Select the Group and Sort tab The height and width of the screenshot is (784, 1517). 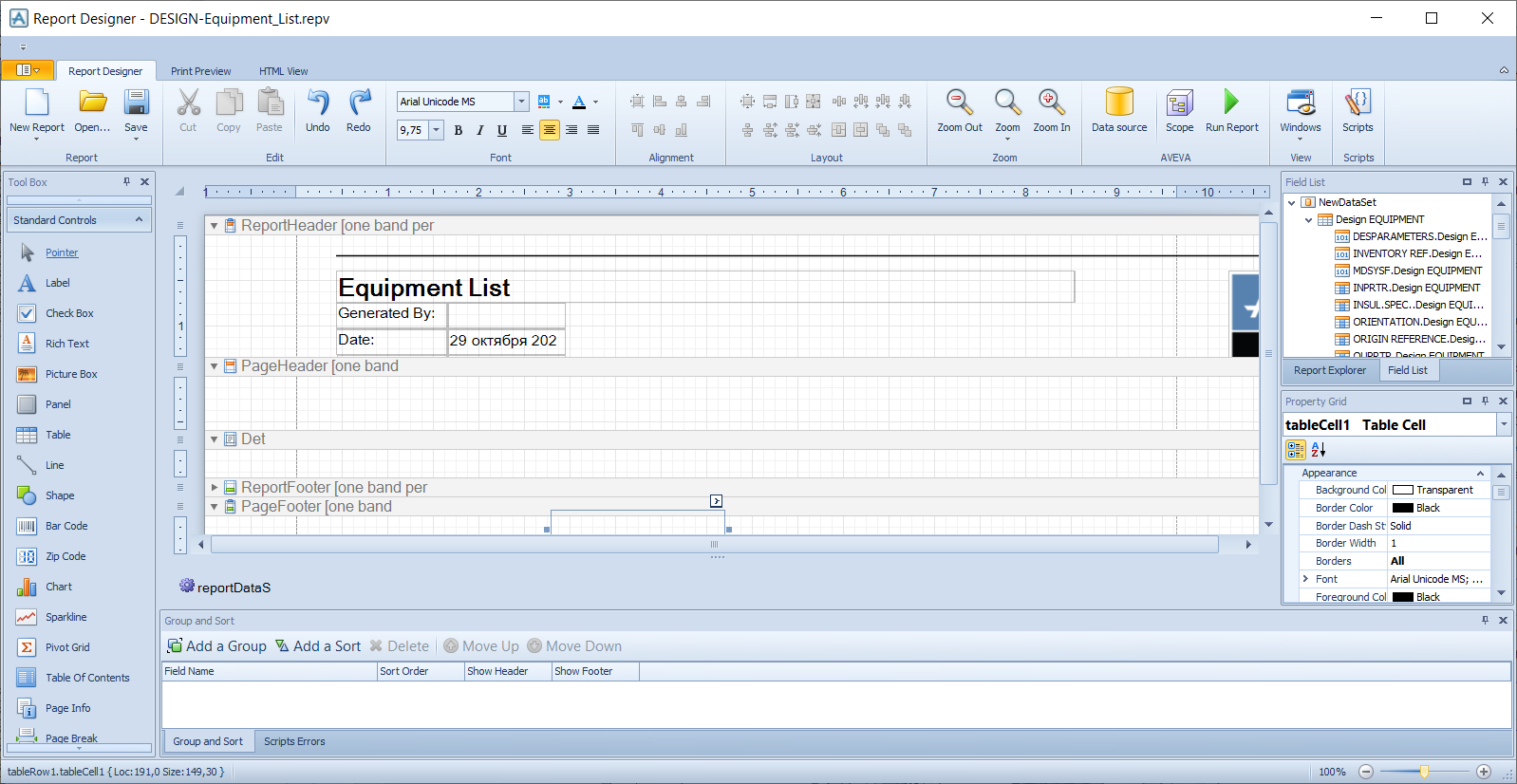tap(208, 741)
